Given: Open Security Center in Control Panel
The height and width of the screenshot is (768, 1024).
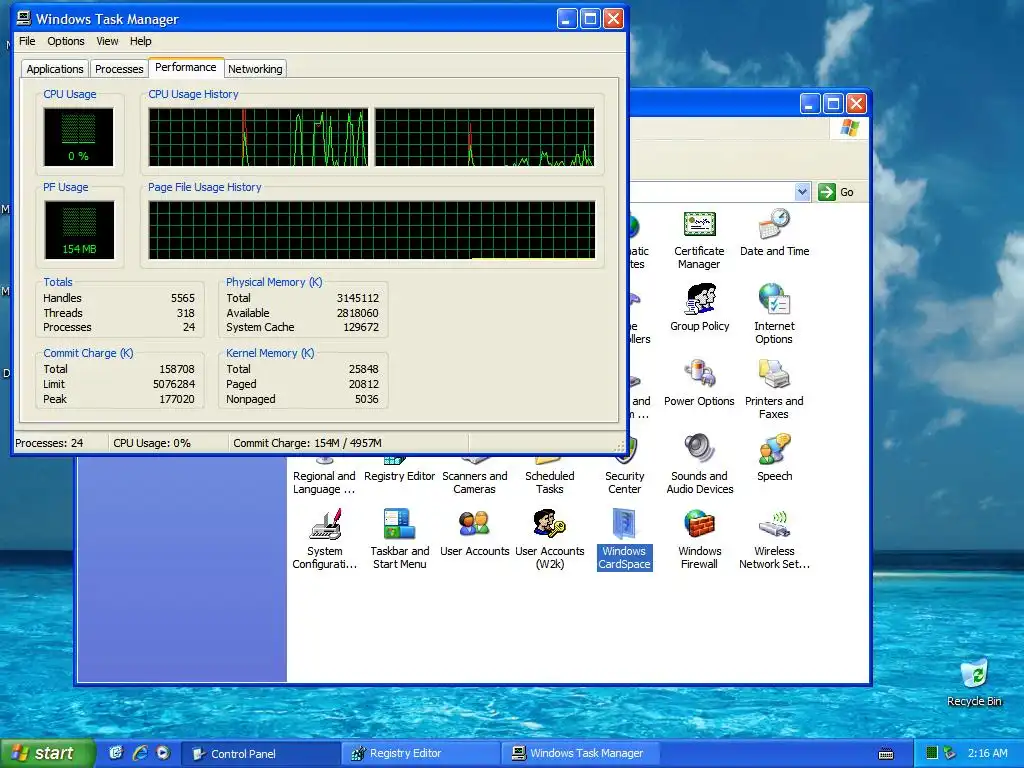Looking at the screenshot, I should (624, 475).
